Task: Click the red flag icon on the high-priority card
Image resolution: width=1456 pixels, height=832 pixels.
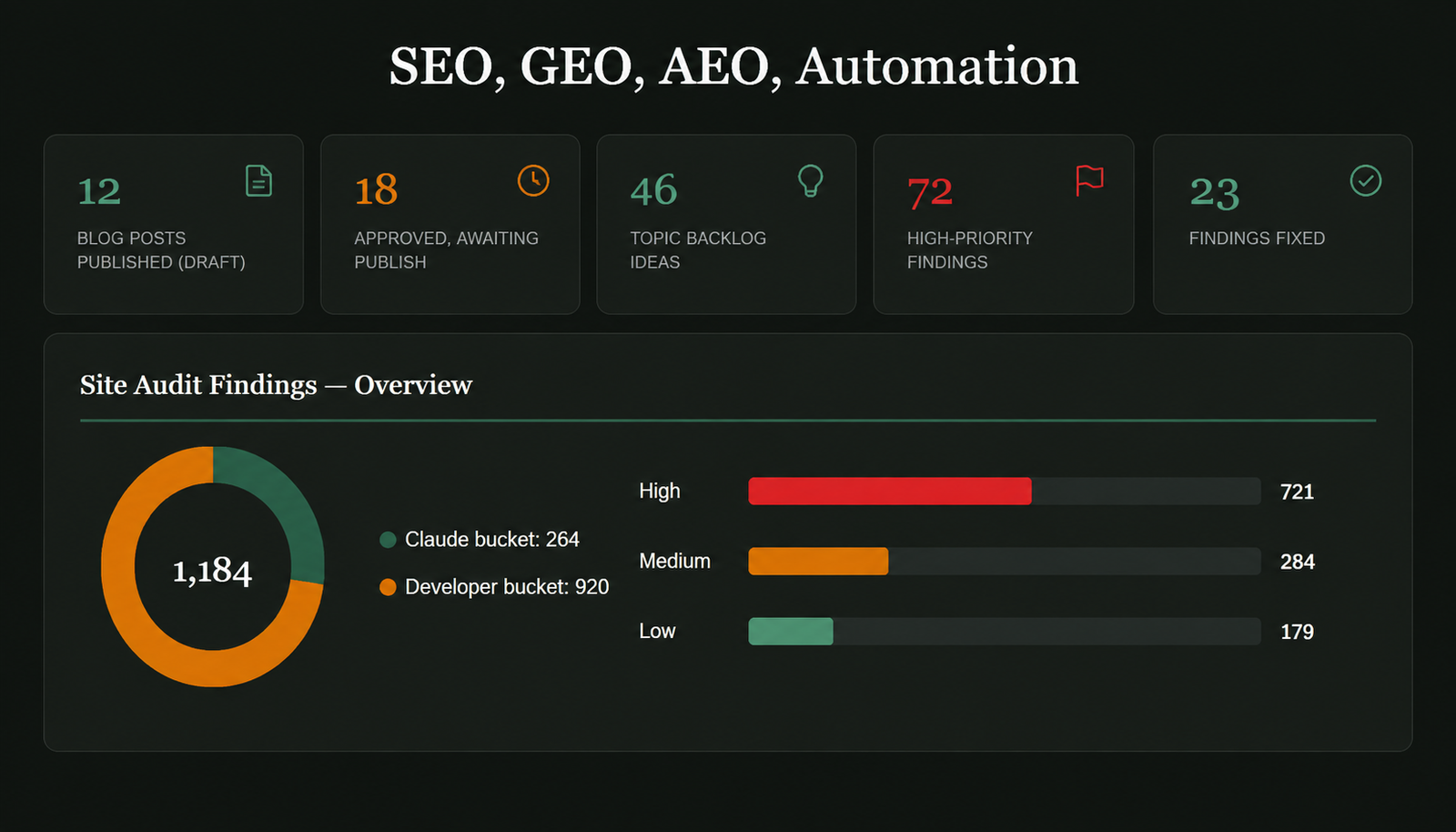Action: (1089, 180)
